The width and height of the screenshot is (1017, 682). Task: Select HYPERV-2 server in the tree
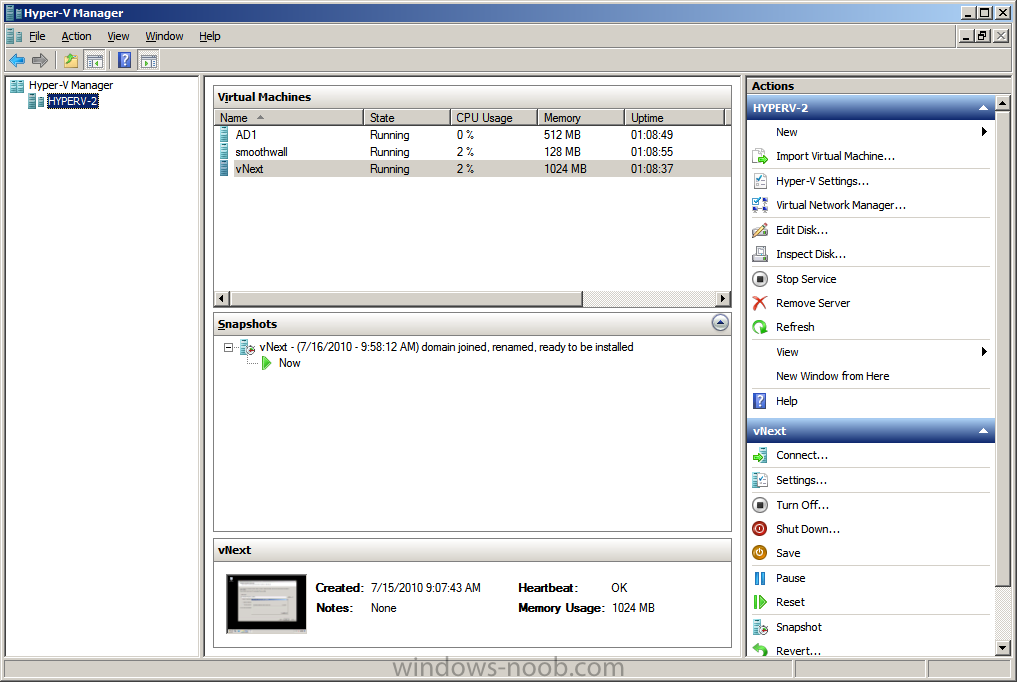tap(73, 101)
